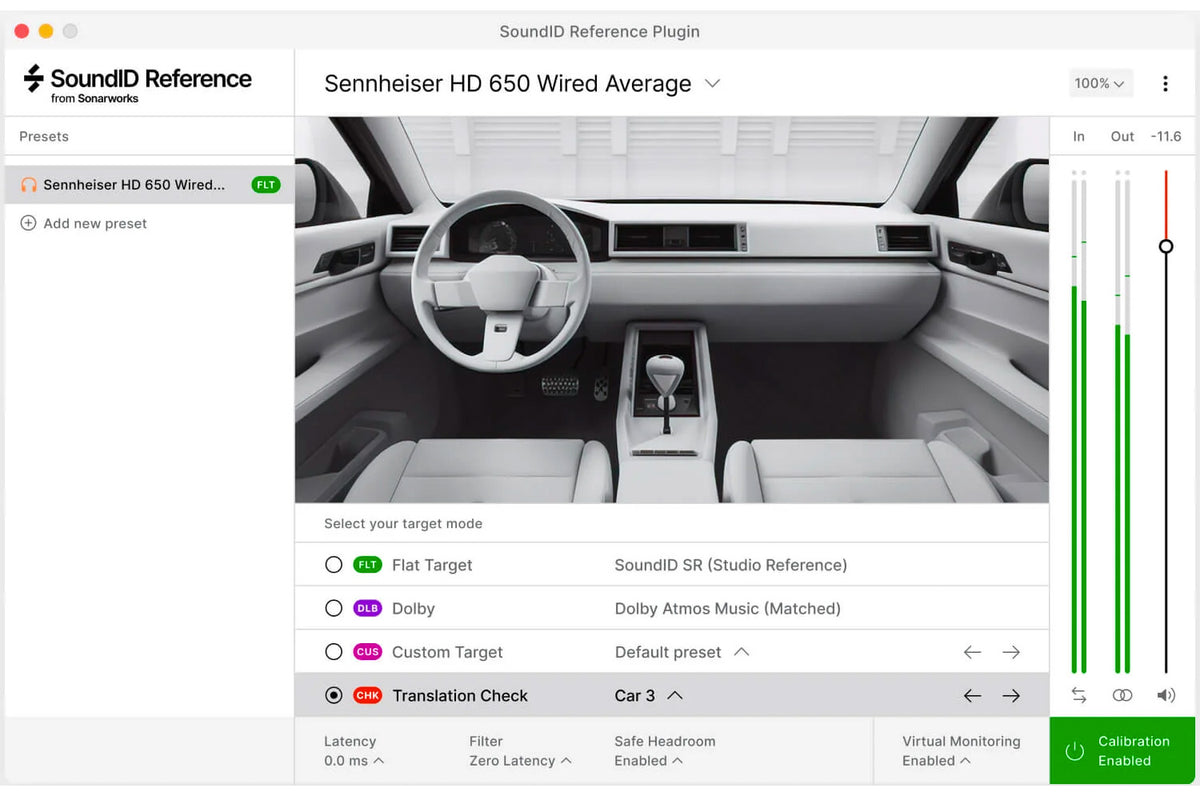The height and width of the screenshot is (800, 1200).
Task: Click the speaker volume icon
Action: pyautogui.click(x=1166, y=695)
